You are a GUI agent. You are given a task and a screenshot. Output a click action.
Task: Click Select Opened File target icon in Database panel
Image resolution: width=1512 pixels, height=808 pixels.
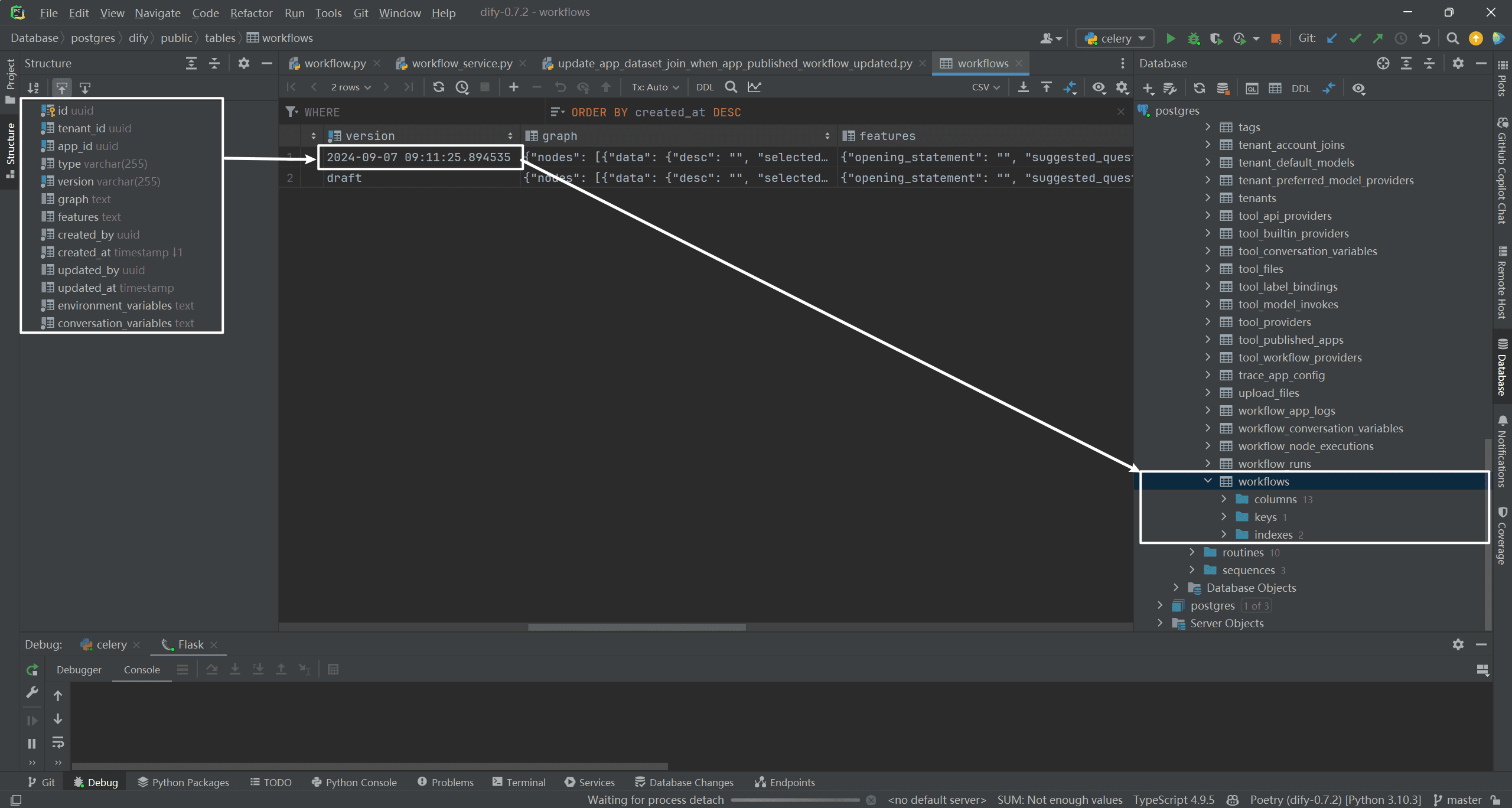[1383, 63]
